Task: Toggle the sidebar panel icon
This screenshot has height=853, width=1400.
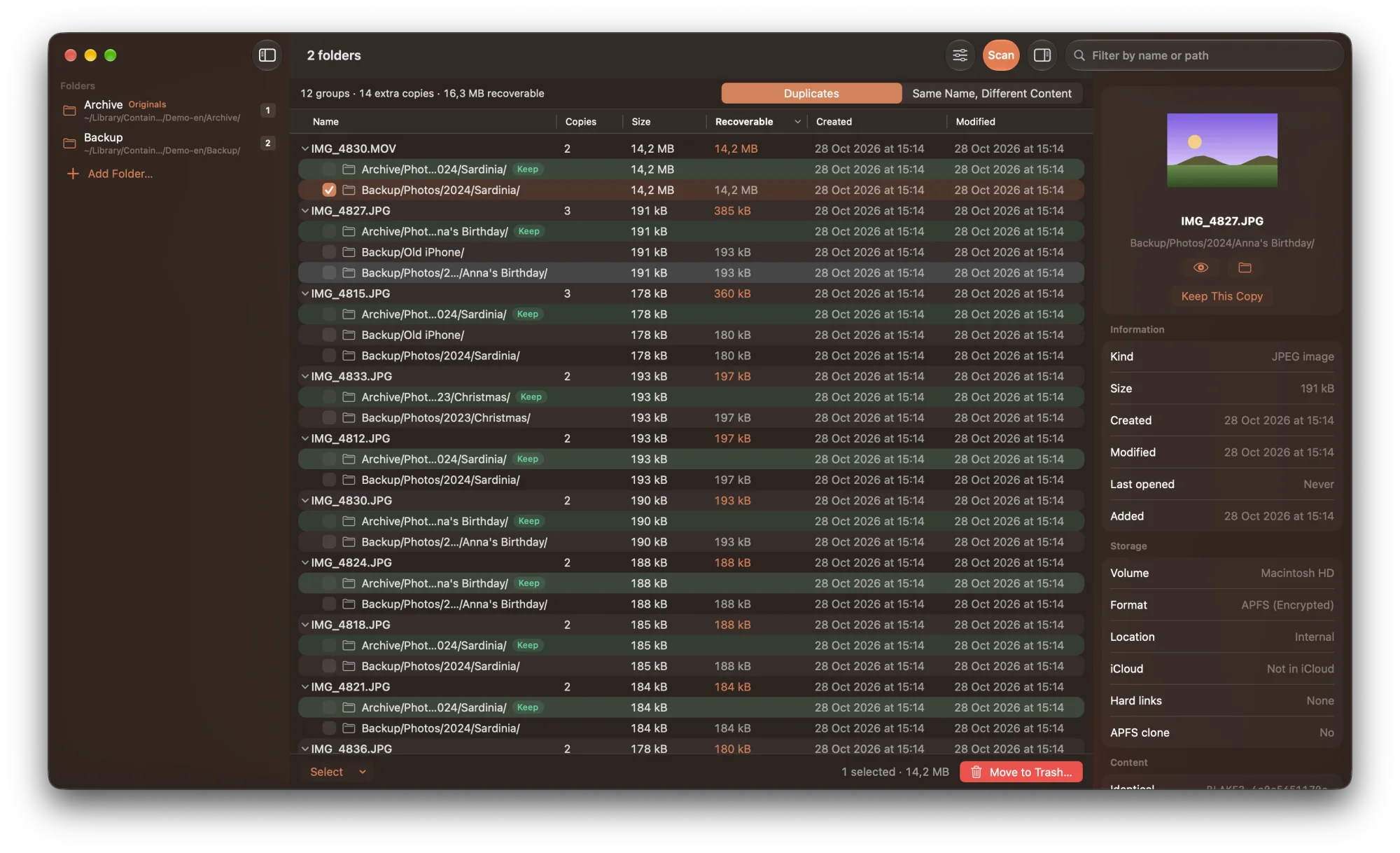Action: point(267,55)
